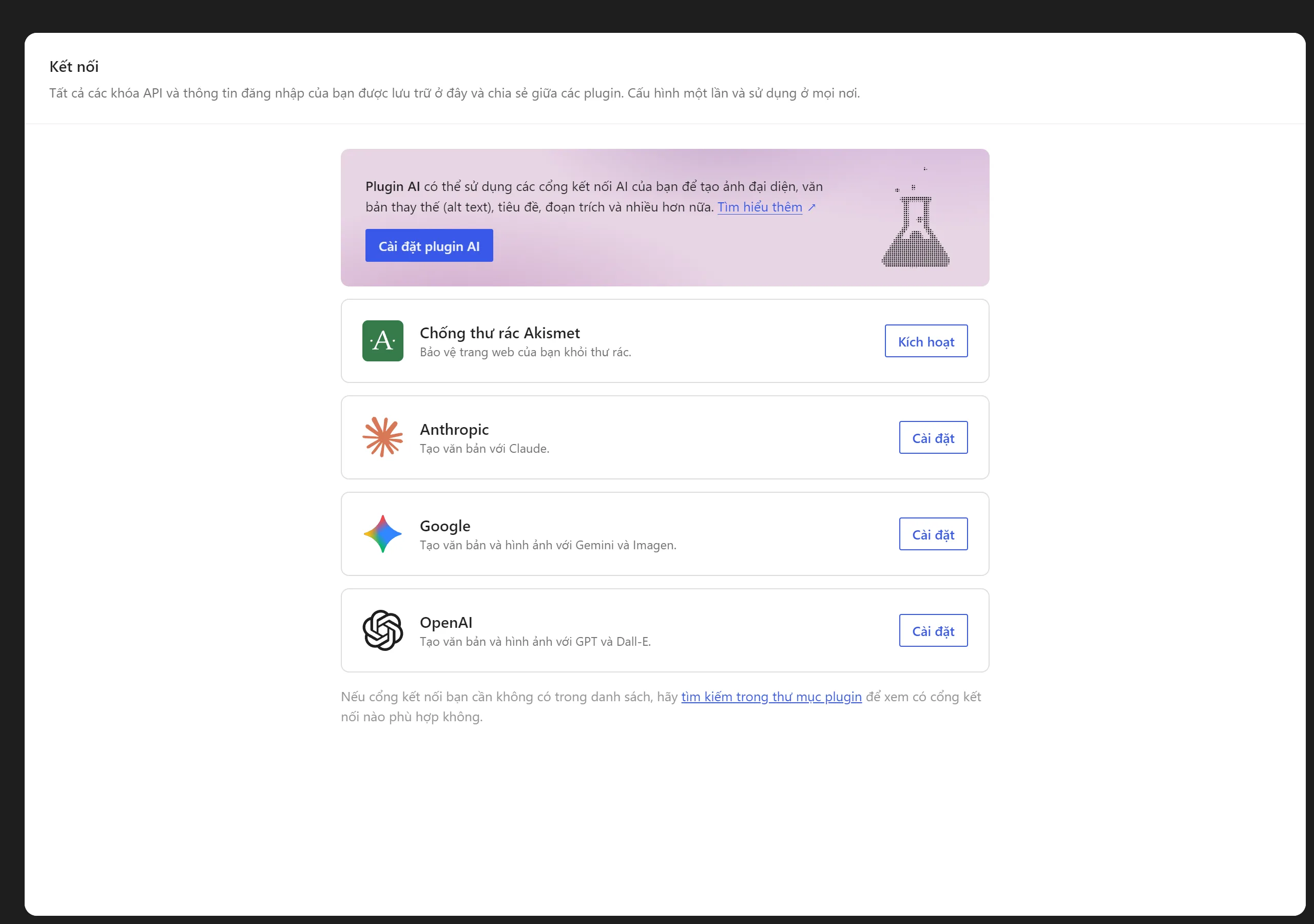Click the Chống thư rác Akismet title

pyautogui.click(x=499, y=333)
